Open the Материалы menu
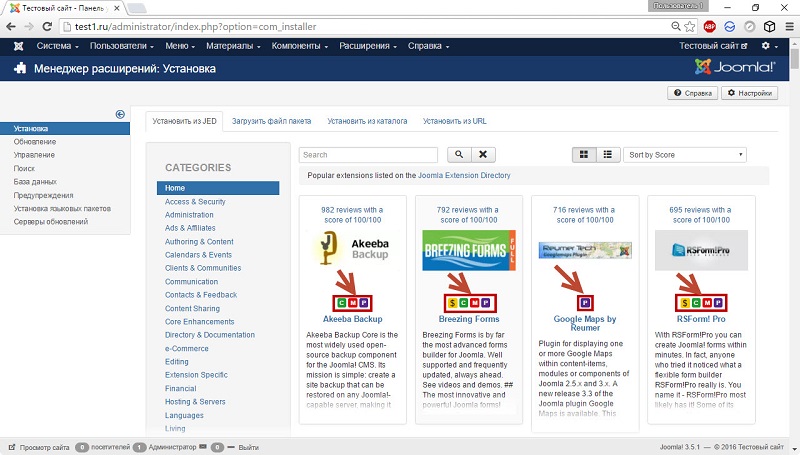This screenshot has height=455, width=800. pos(233,46)
